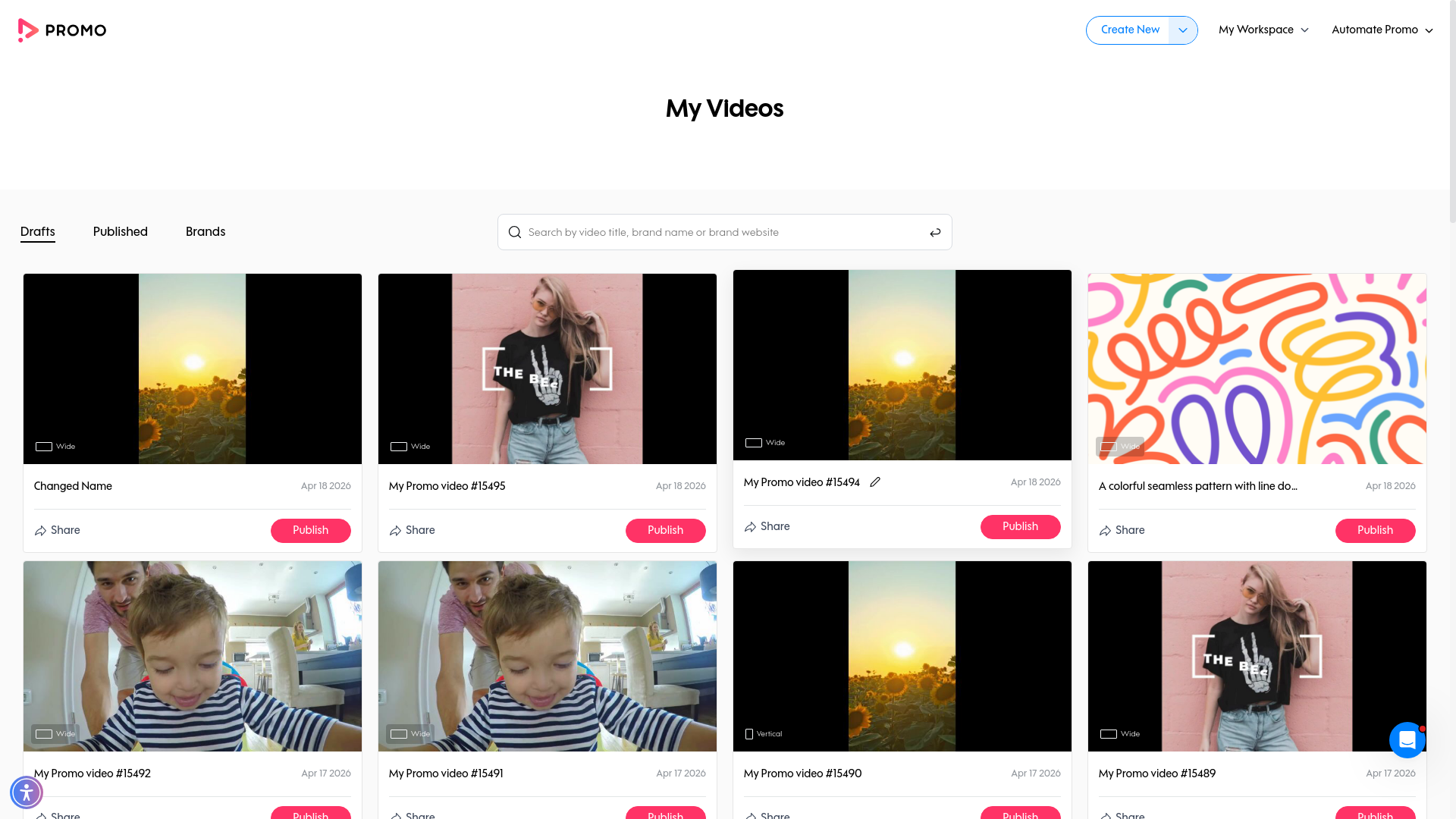Focus the video title search field
This screenshot has height=819, width=1456.
click(x=720, y=232)
